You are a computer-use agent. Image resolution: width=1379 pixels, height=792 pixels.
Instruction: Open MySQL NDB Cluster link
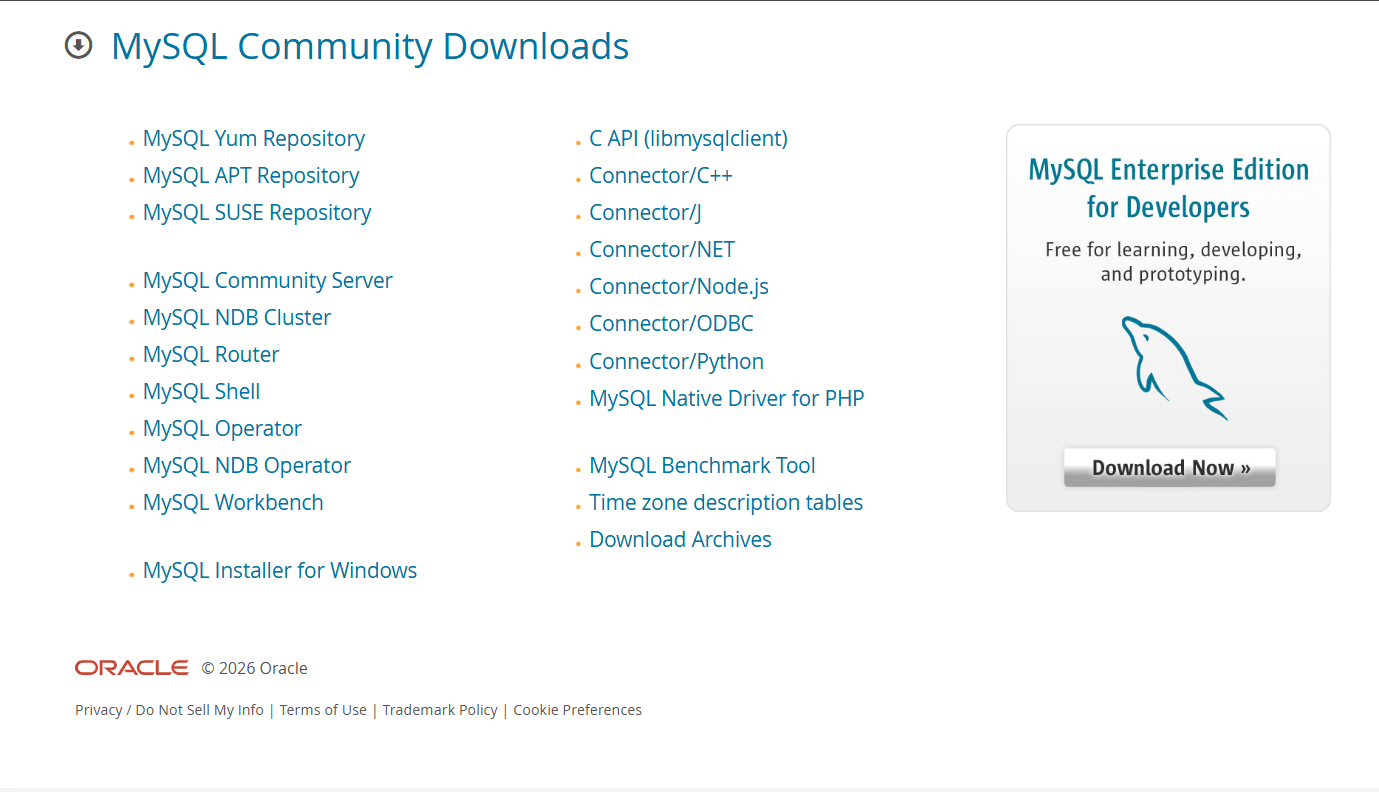tap(237, 317)
